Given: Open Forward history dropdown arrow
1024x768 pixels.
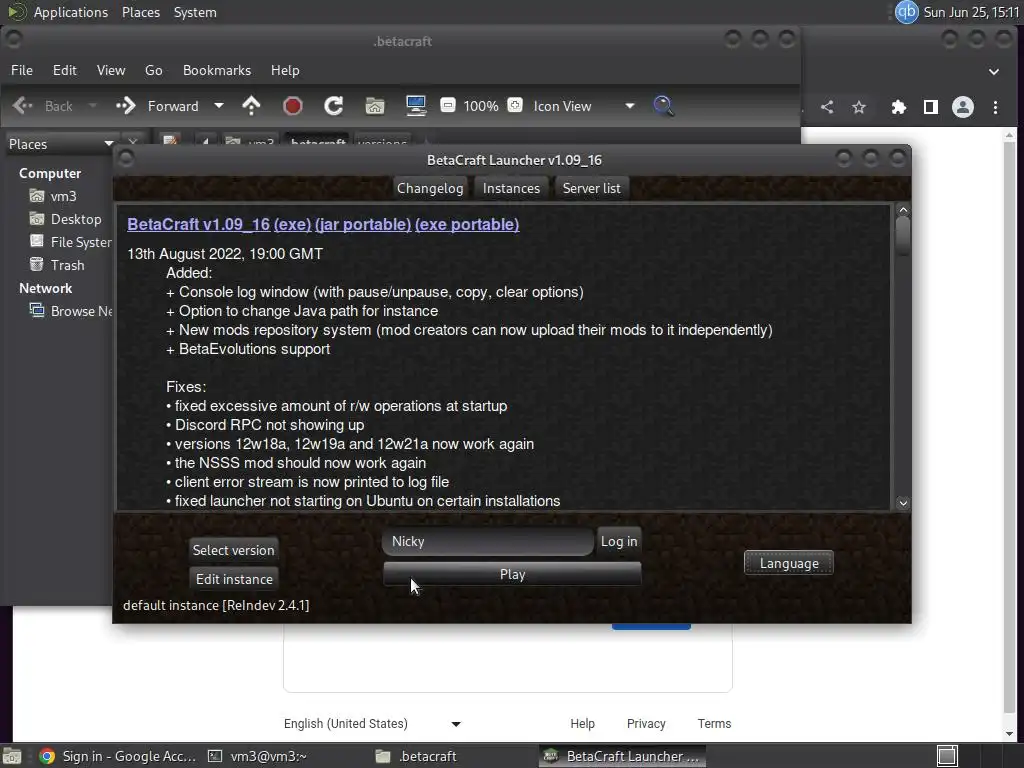Looking at the screenshot, I should [x=219, y=106].
